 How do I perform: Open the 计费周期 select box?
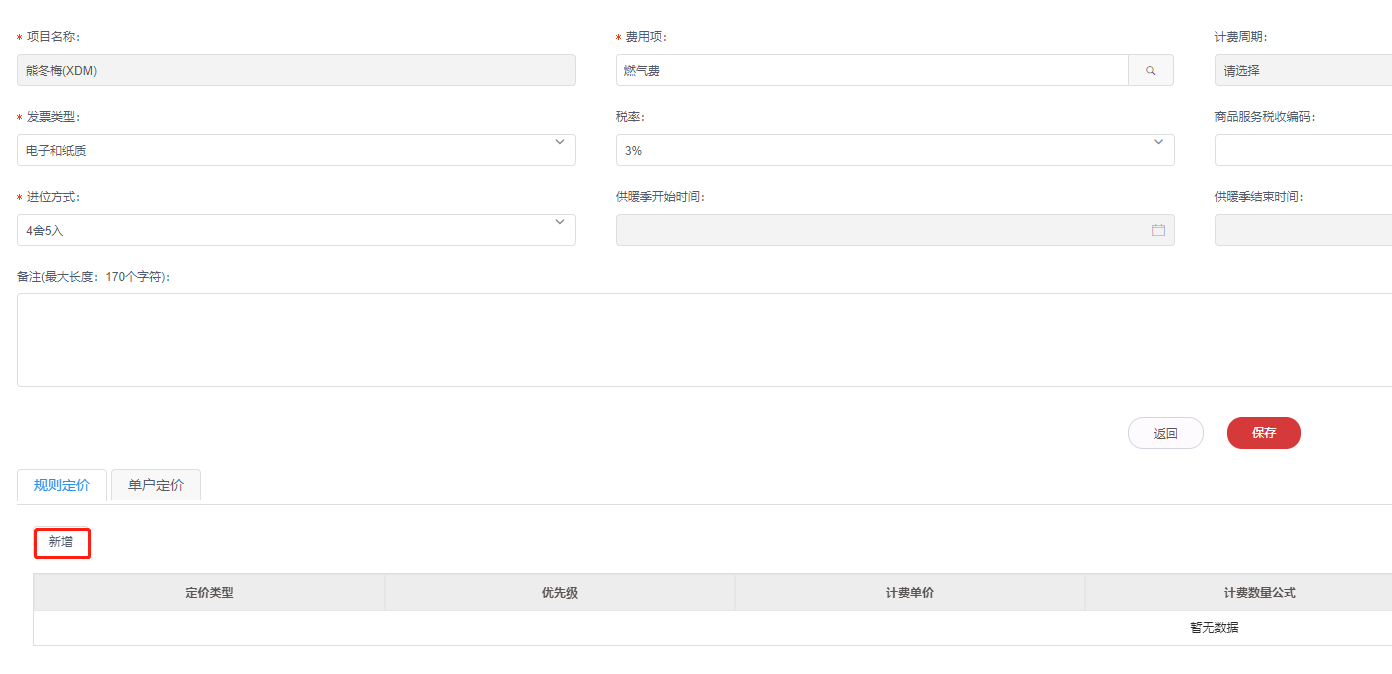1302,70
